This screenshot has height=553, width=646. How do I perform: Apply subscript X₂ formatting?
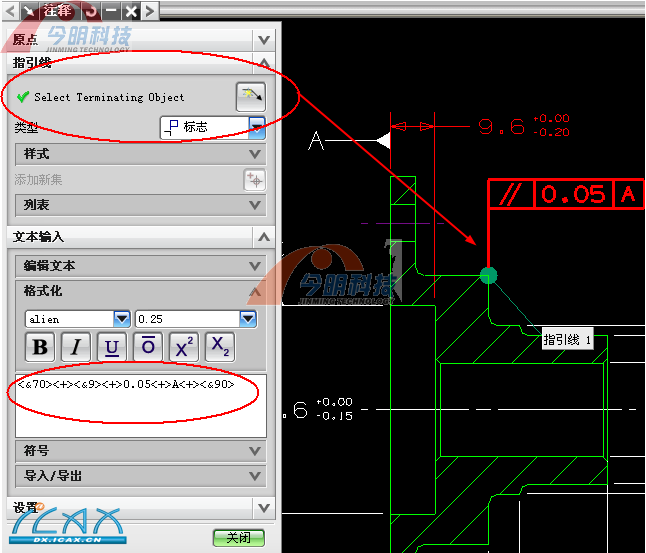click(x=220, y=347)
